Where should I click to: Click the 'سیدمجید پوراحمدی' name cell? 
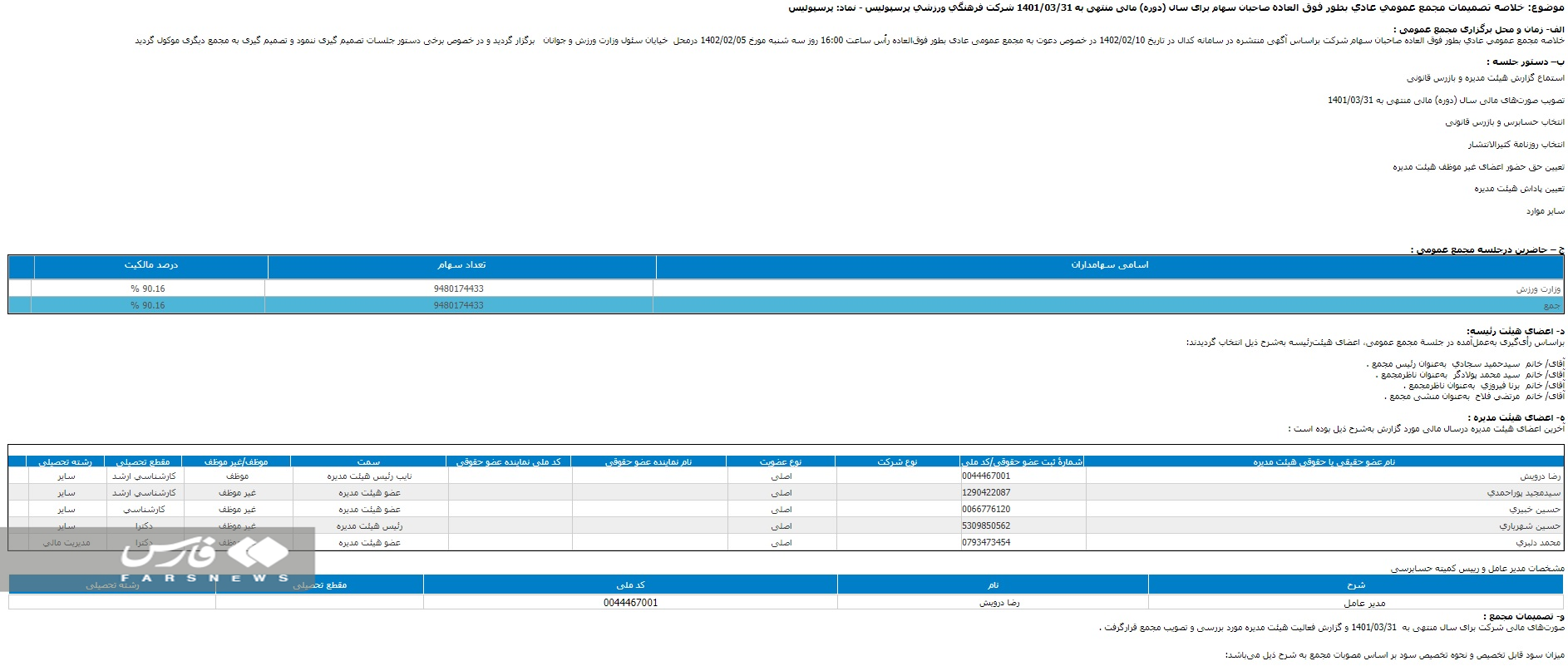click(1523, 493)
